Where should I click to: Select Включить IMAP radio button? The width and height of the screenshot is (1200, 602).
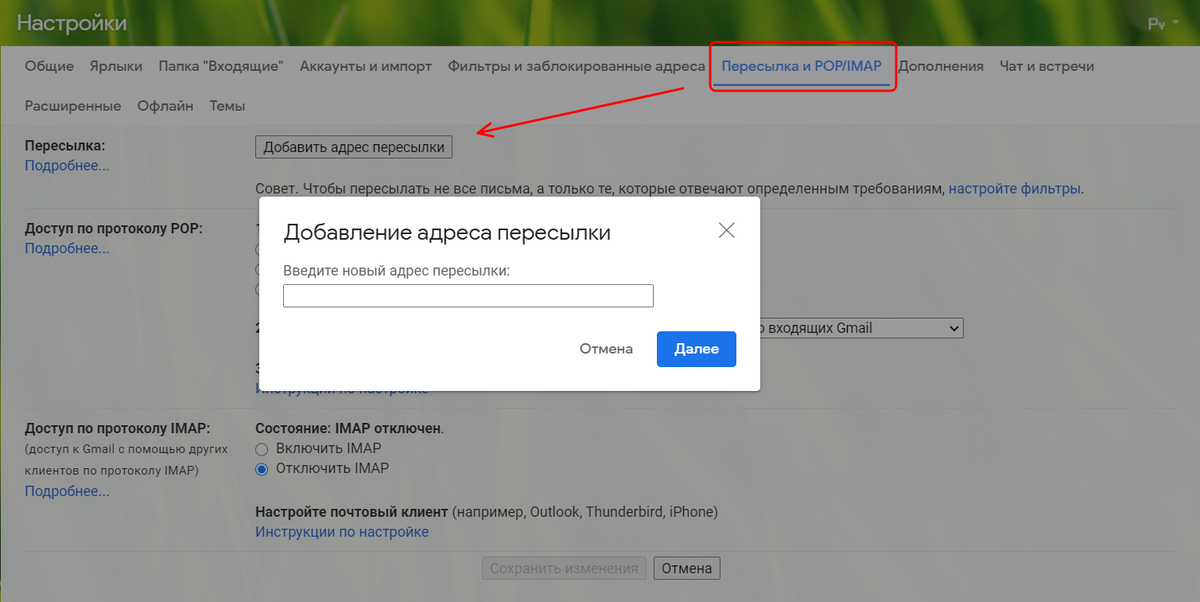tap(262, 449)
